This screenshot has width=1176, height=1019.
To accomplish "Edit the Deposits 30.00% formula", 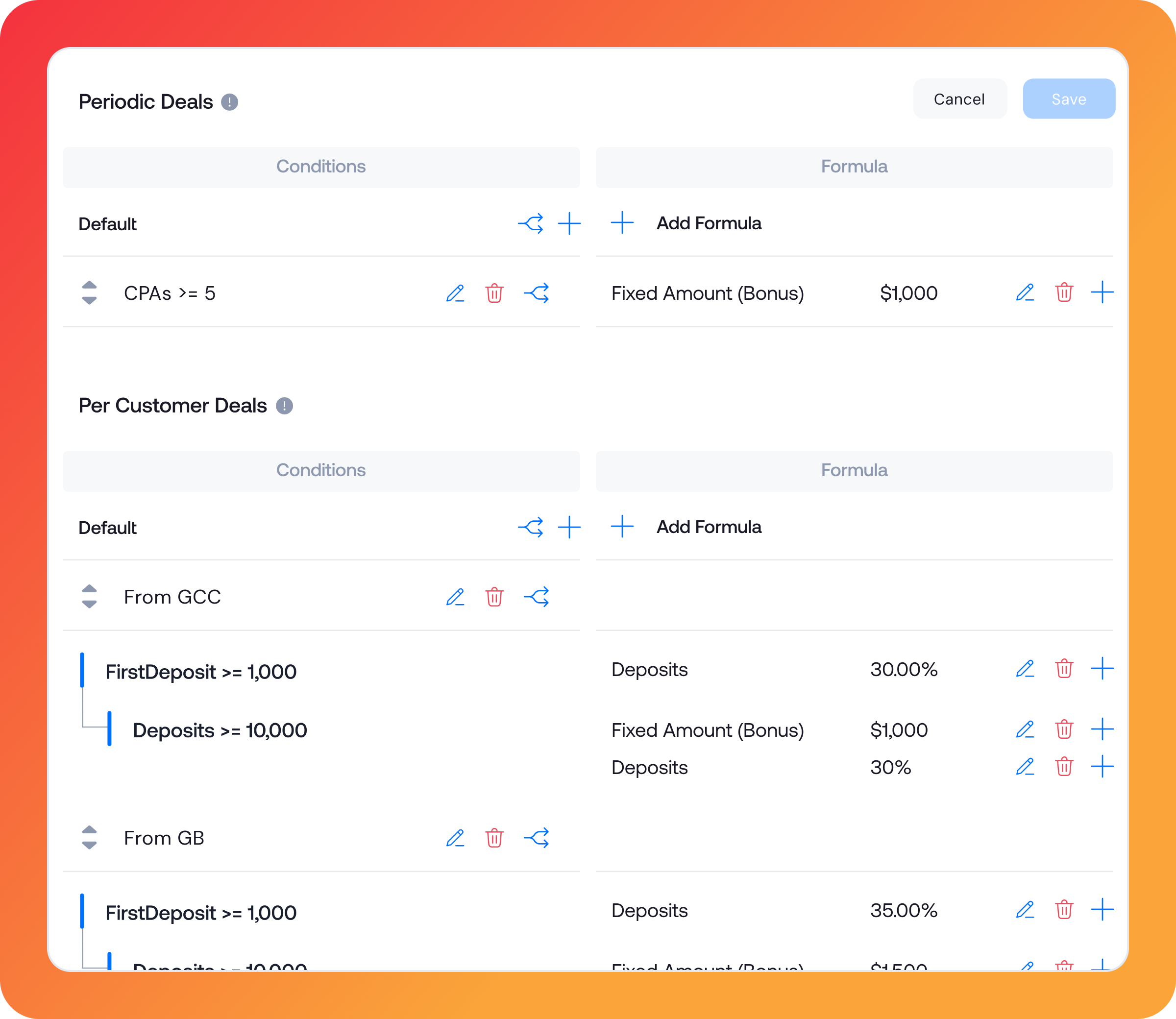I will point(1025,669).
